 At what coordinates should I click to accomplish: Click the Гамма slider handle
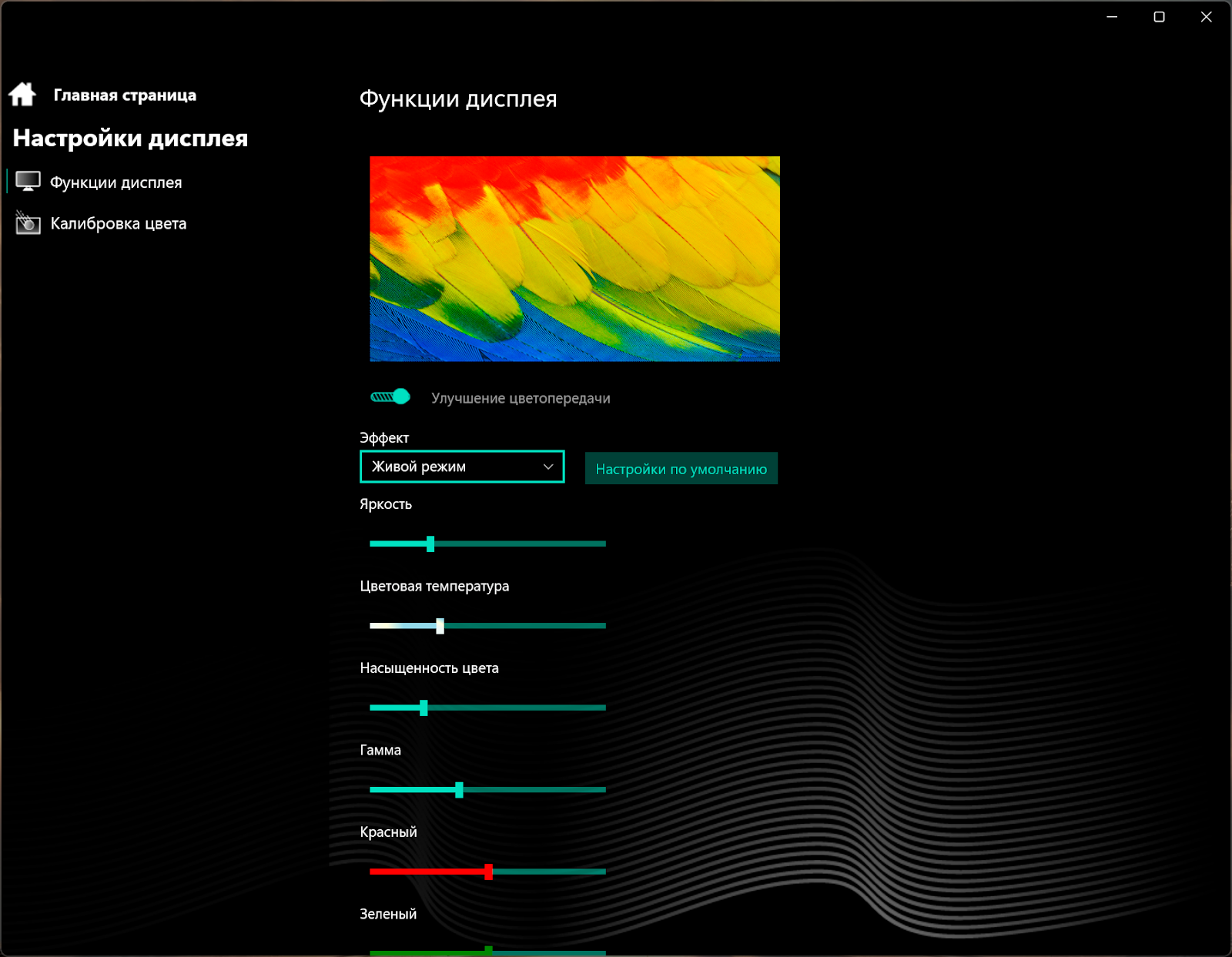tap(460, 790)
